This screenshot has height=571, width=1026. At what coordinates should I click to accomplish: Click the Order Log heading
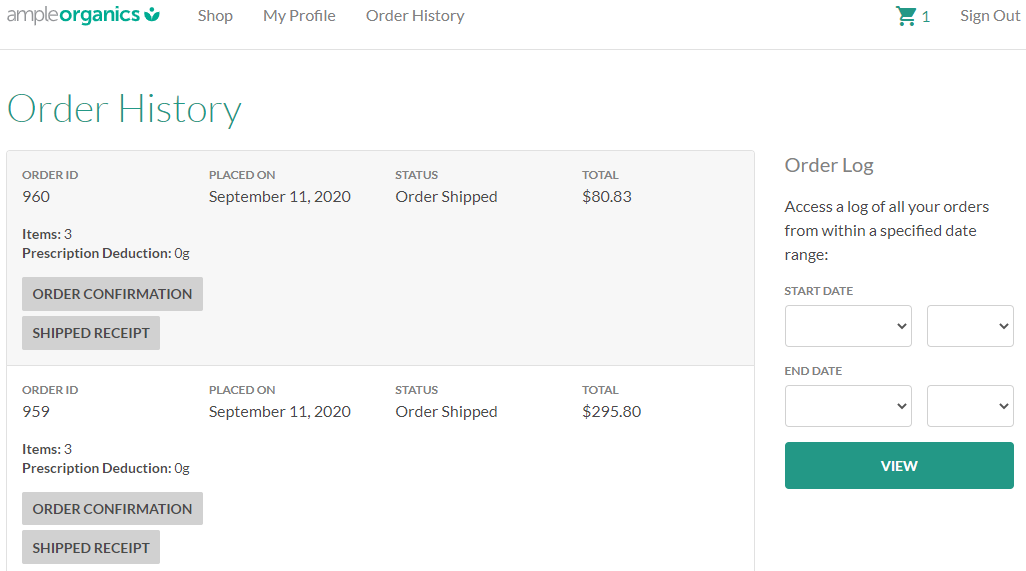point(829,166)
